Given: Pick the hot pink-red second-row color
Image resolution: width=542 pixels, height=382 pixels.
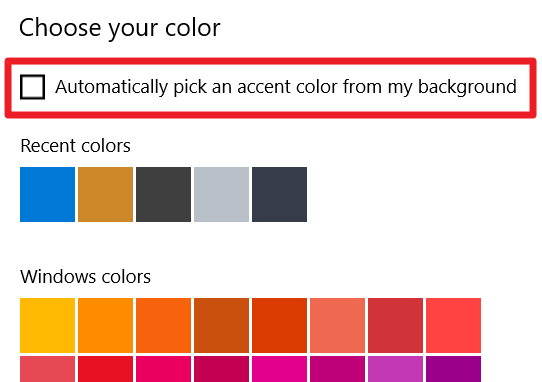Looking at the screenshot, I should [163, 369].
